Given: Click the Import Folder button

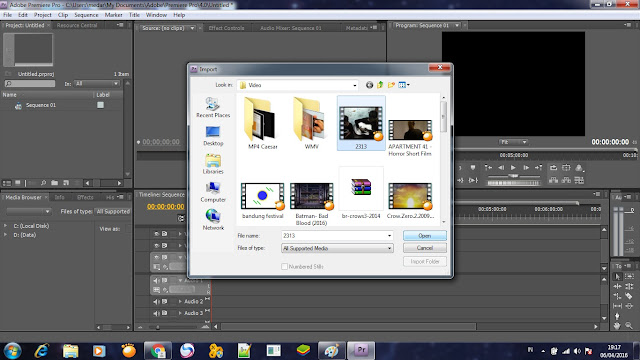Looking at the screenshot, I should pos(424,261).
